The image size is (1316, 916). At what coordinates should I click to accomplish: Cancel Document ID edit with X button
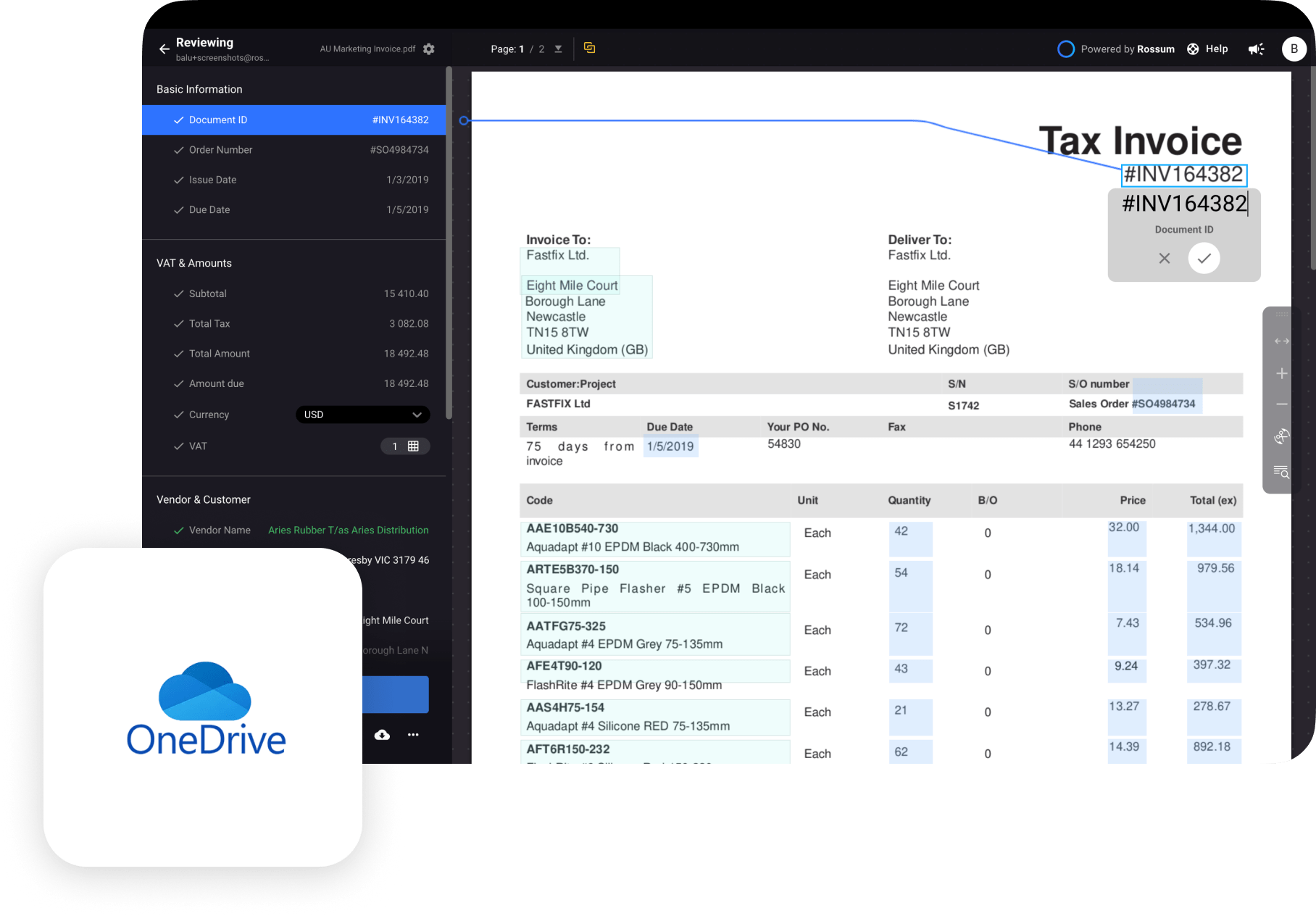1164,258
